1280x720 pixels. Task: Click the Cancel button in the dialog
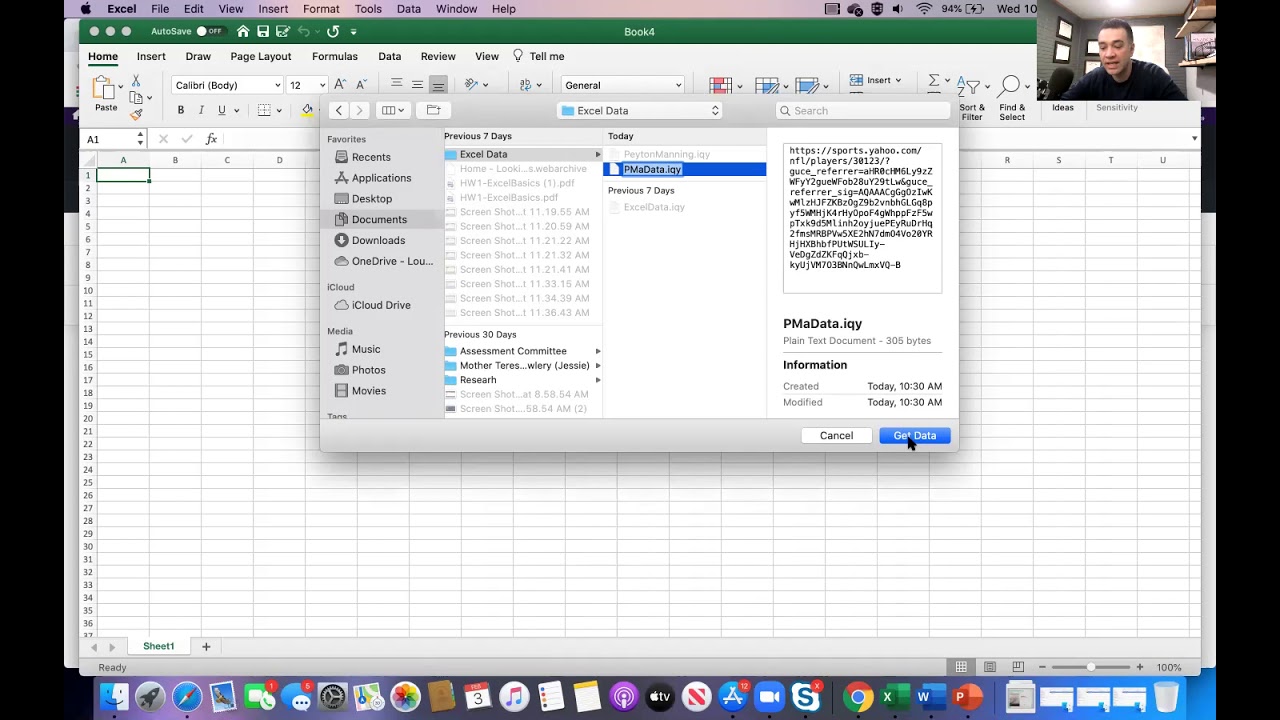[x=836, y=436]
